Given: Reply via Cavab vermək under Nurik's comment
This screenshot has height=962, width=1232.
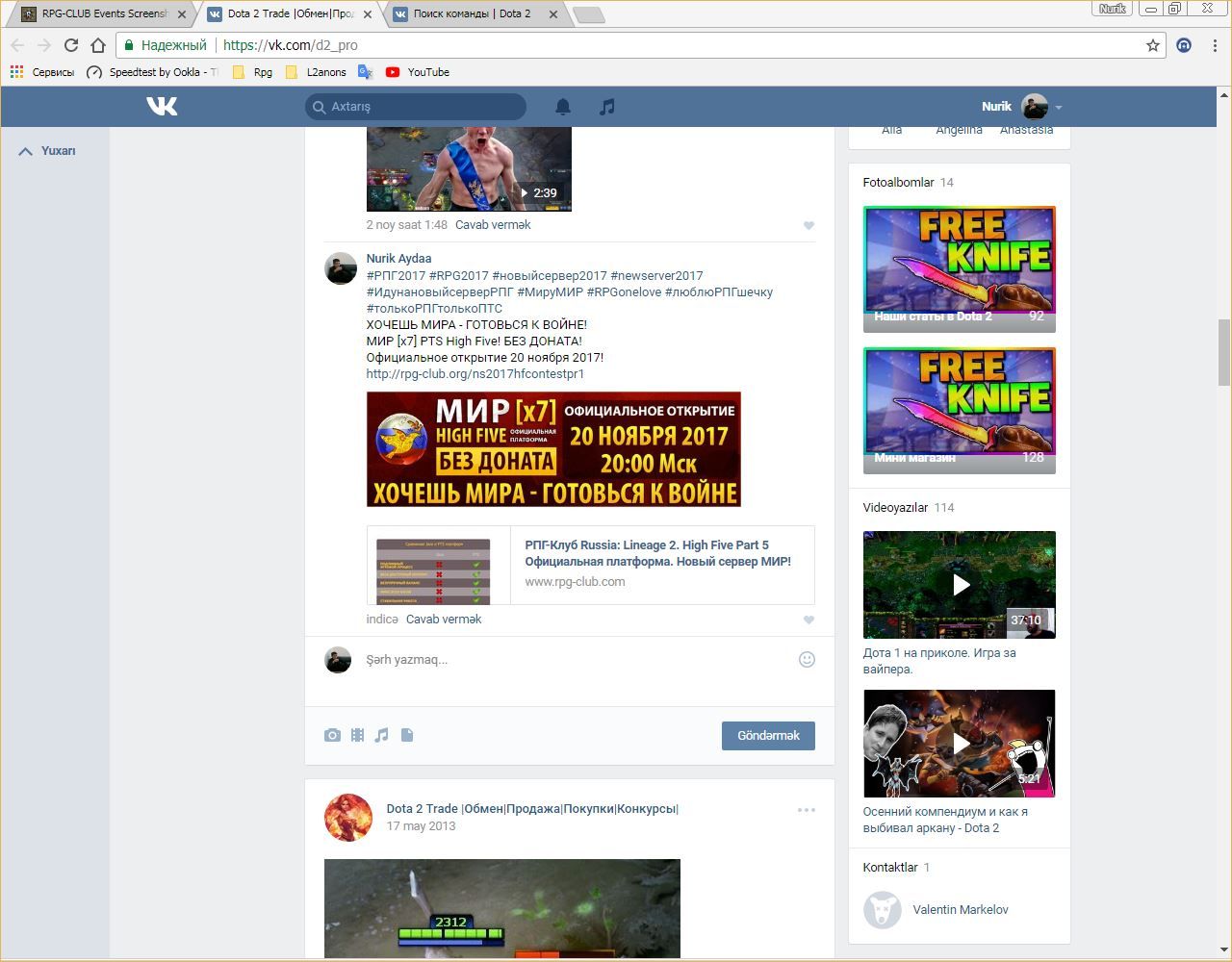Looking at the screenshot, I should pyautogui.click(x=444, y=620).
